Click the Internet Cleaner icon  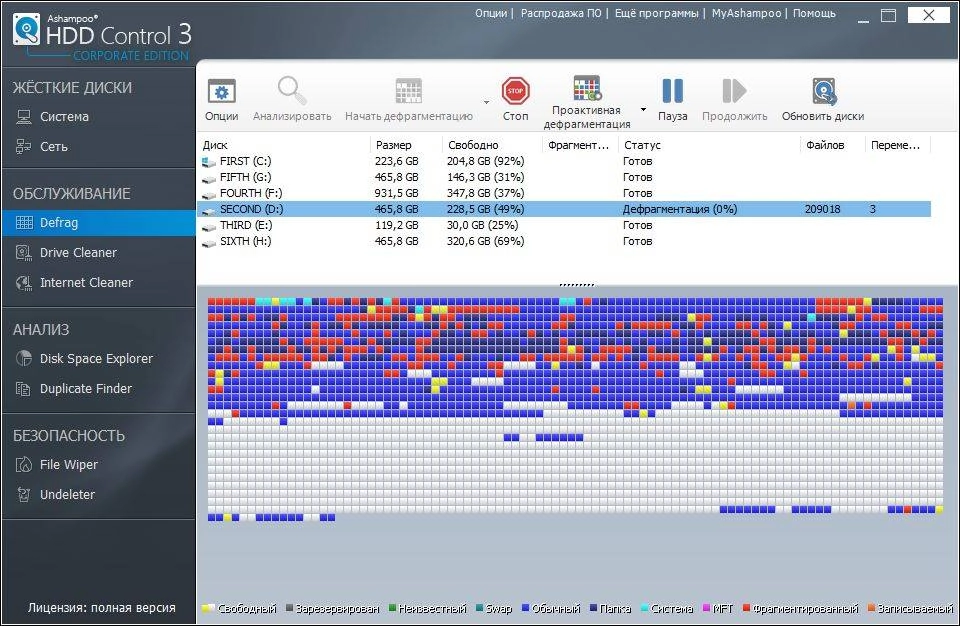24,282
